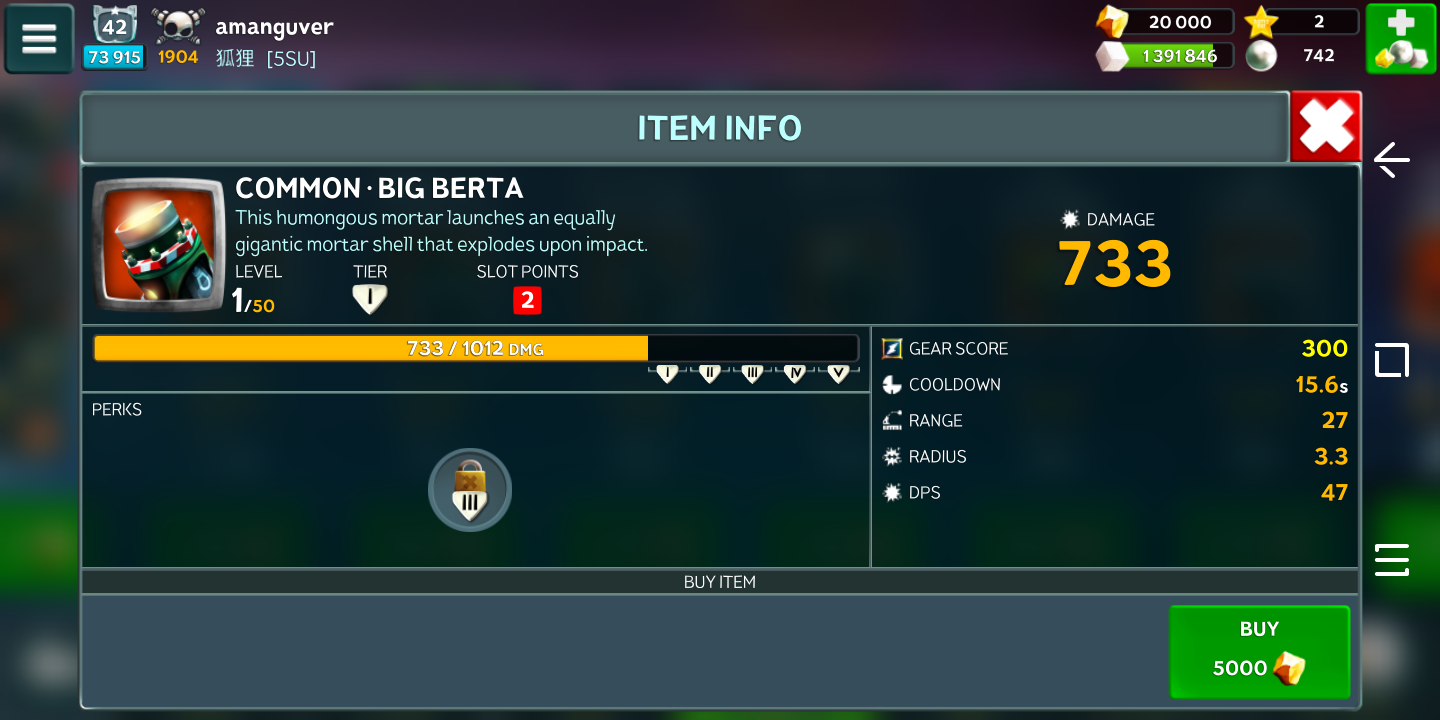Tap the locked tier III perk slot
The height and width of the screenshot is (720, 1440).
click(x=469, y=490)
